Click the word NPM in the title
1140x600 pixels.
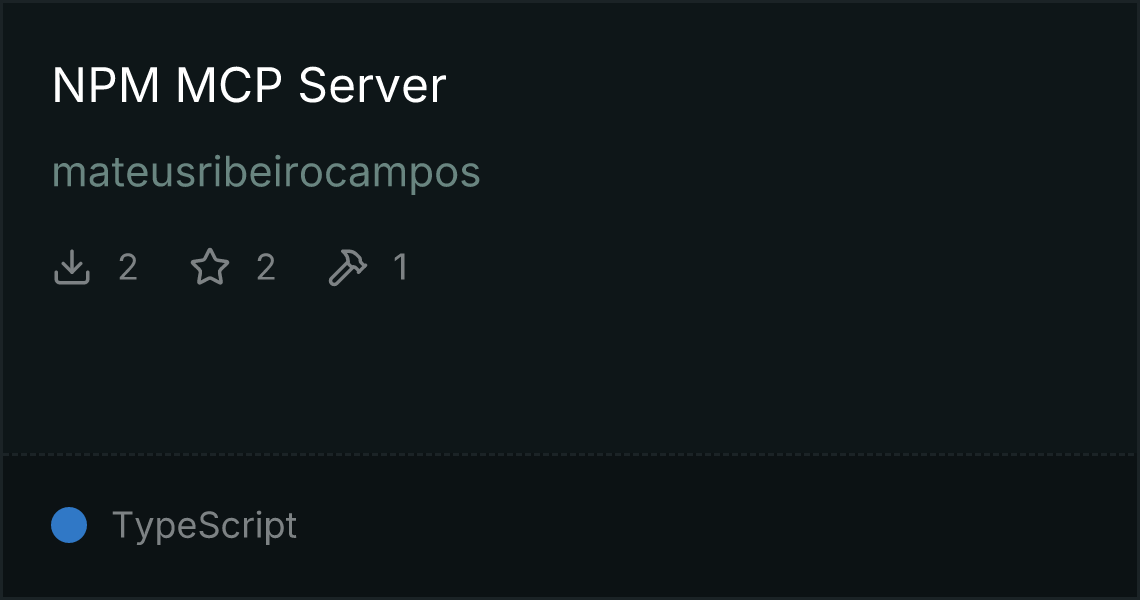pos(106,86)
